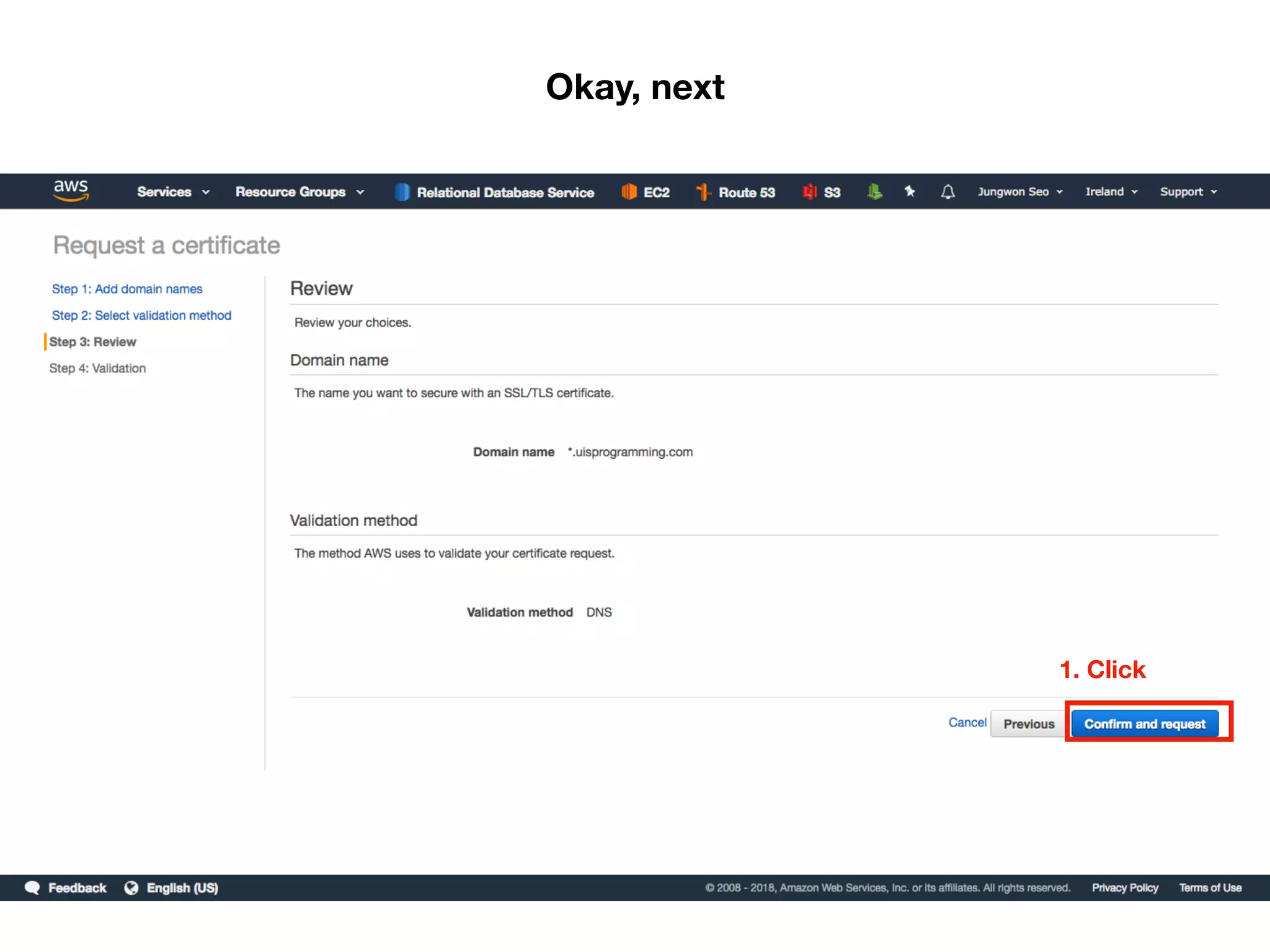Click the Cancel link
The image size is (1270, 952).
tap(967, 723)
